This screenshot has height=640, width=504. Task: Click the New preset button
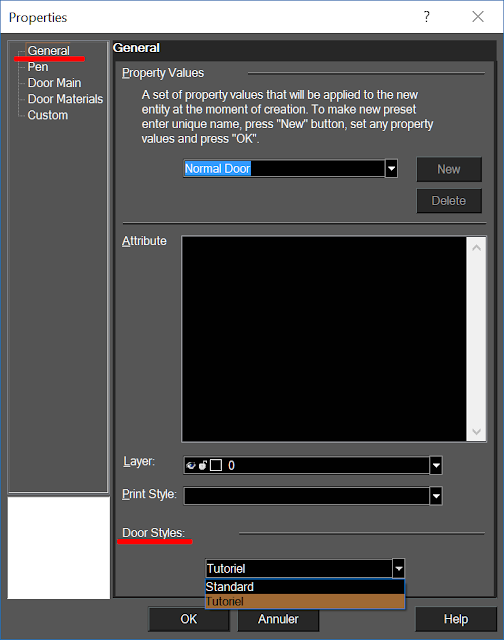coord(449,169)
